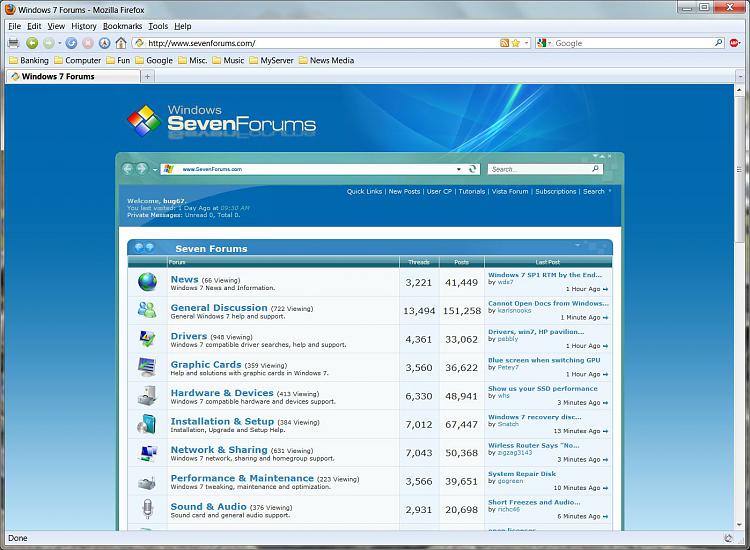Image resolution: width=750 pixels, height=550 pixels.
Task: Click the vertical scrollbar thumb on the browser page
Action: (739, 170)
